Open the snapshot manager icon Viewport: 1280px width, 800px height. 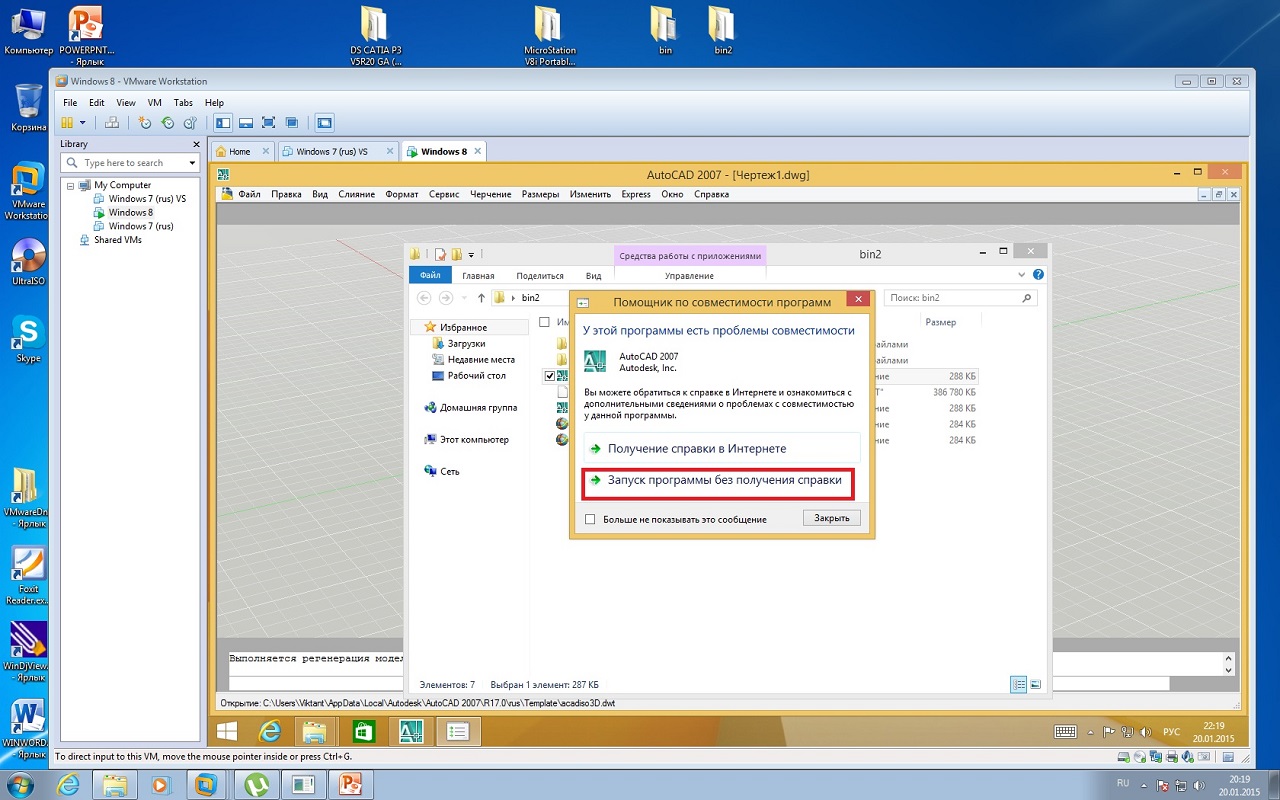[189, 123]
